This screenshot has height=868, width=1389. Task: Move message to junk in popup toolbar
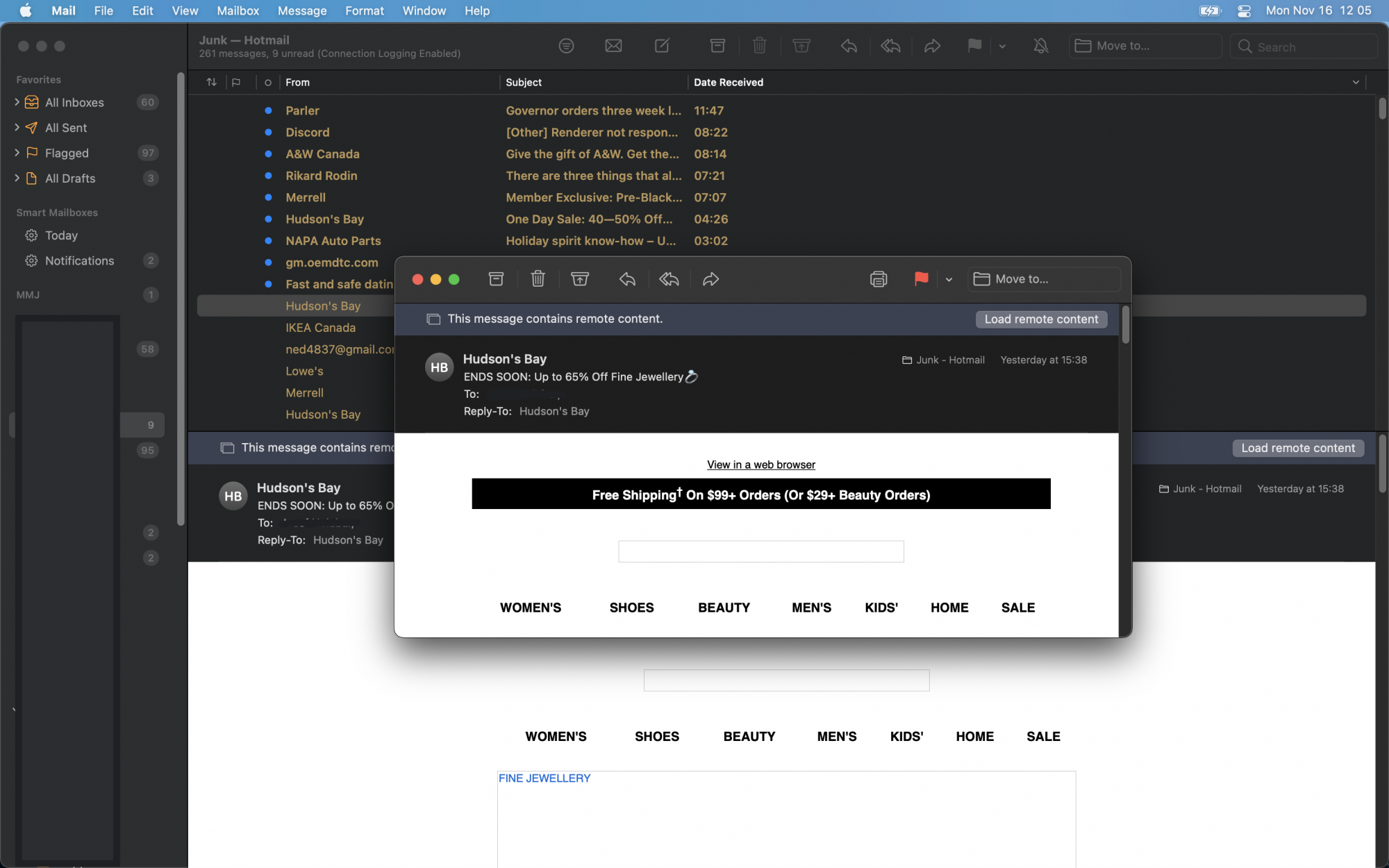pos(580,279)
